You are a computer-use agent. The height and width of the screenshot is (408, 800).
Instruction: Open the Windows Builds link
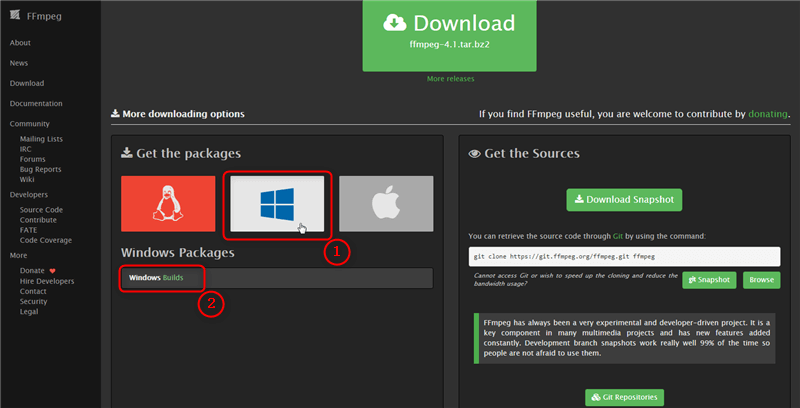pos(156,277)
